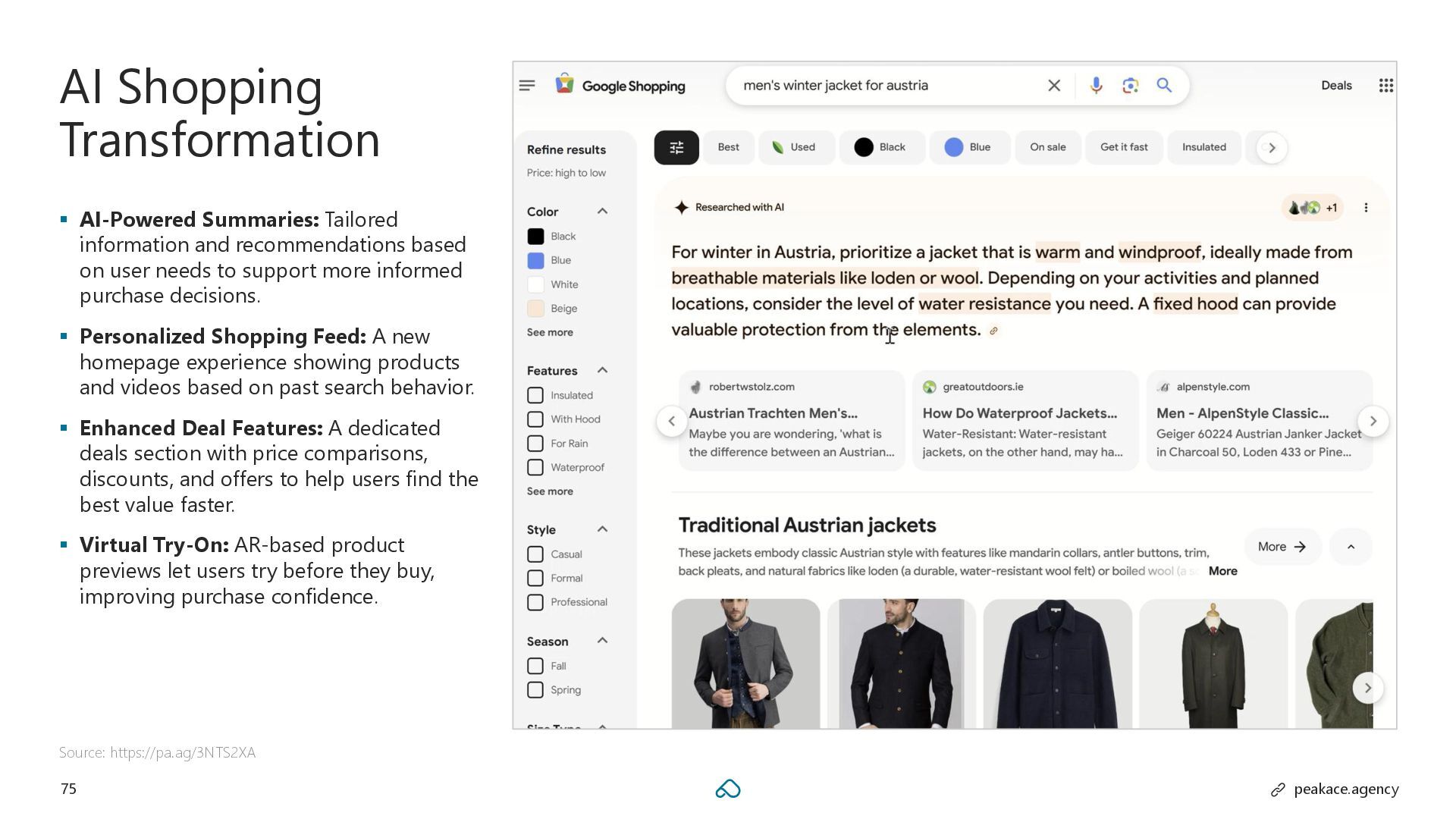
Task: Open Google Lens image search icon
Action: pyautogui.click(x=1130, y=86)
